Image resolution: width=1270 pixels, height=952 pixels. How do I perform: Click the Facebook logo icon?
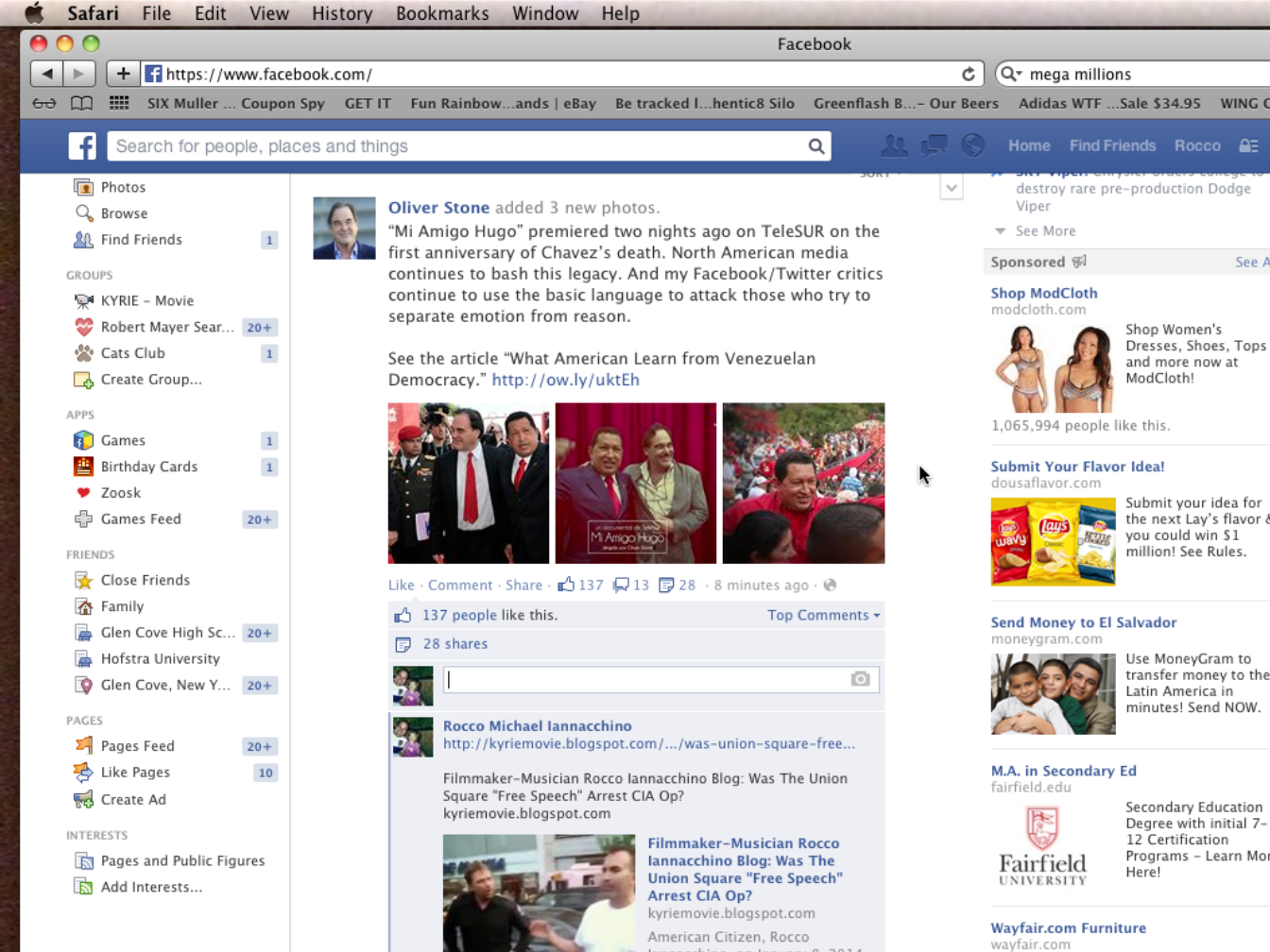click(x=82, y=146)
